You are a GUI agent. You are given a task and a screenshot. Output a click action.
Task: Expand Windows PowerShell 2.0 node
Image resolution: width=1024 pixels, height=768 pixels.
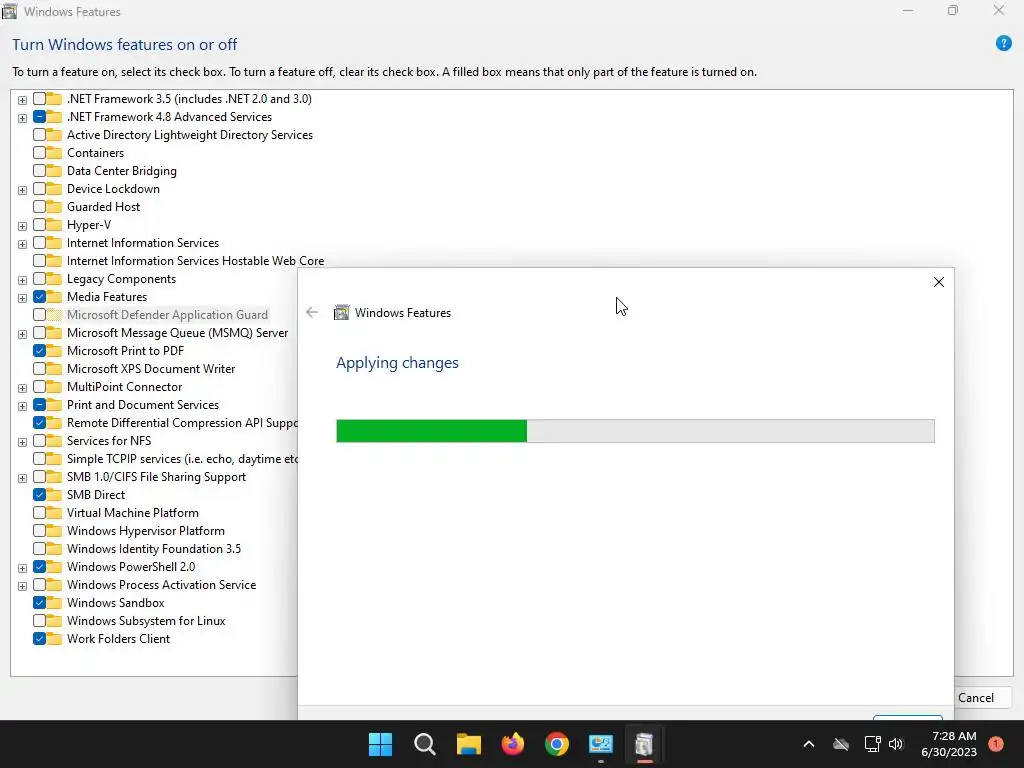tap(22, 568)
